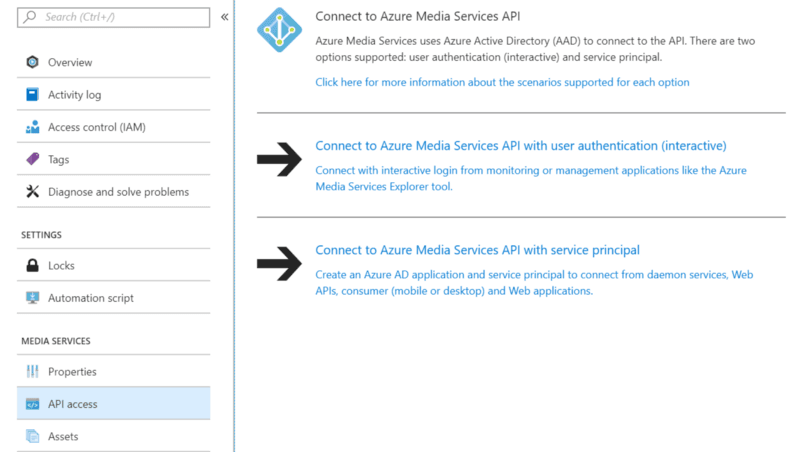Open the Overview menu item
This screenshot has height=452, width=800.
tap(113, 62)
